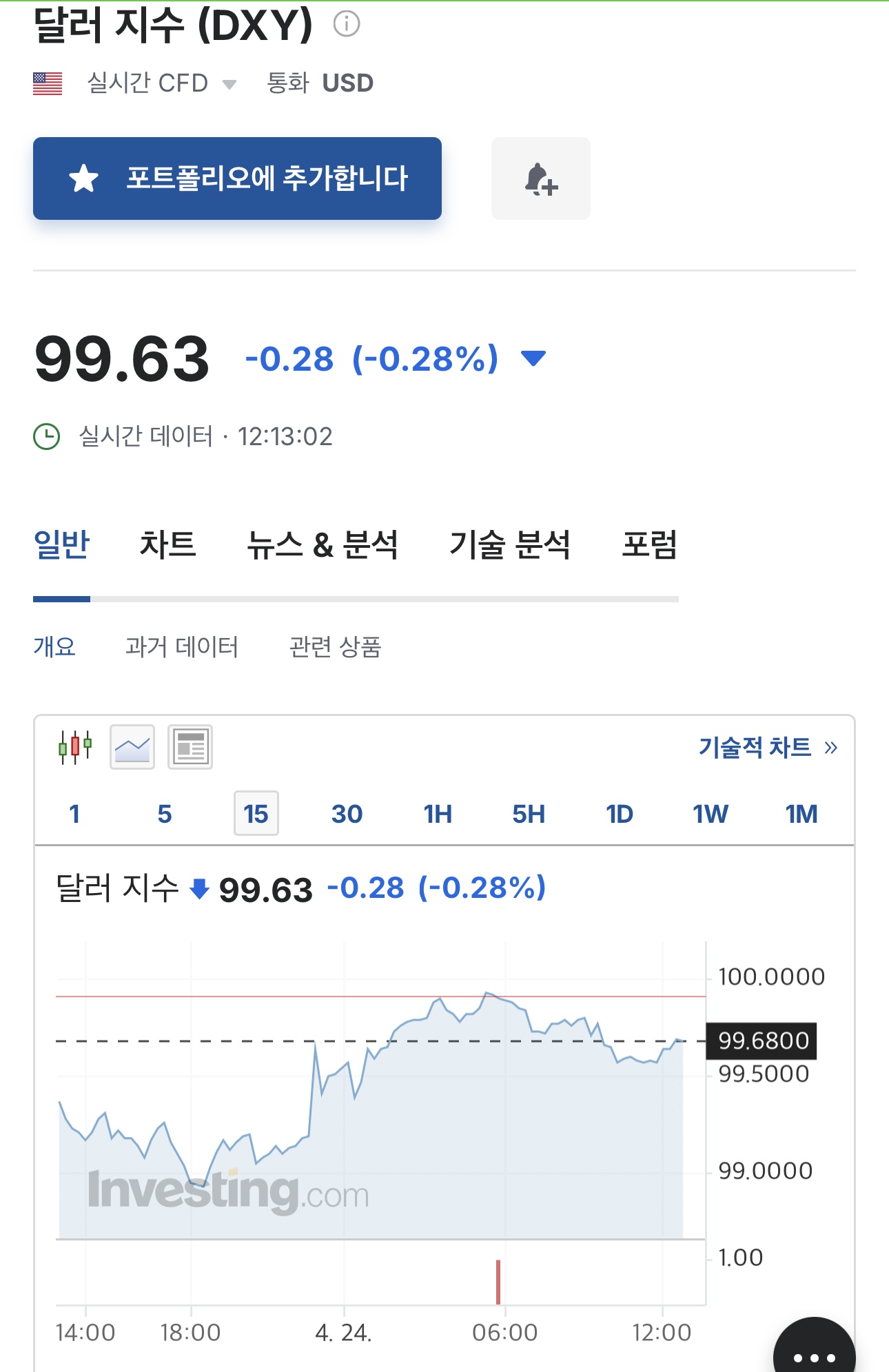The width and height of the screenshot is (889, 1372).
Task: Click the info icon next to DXY title
Action: point(347,24)
